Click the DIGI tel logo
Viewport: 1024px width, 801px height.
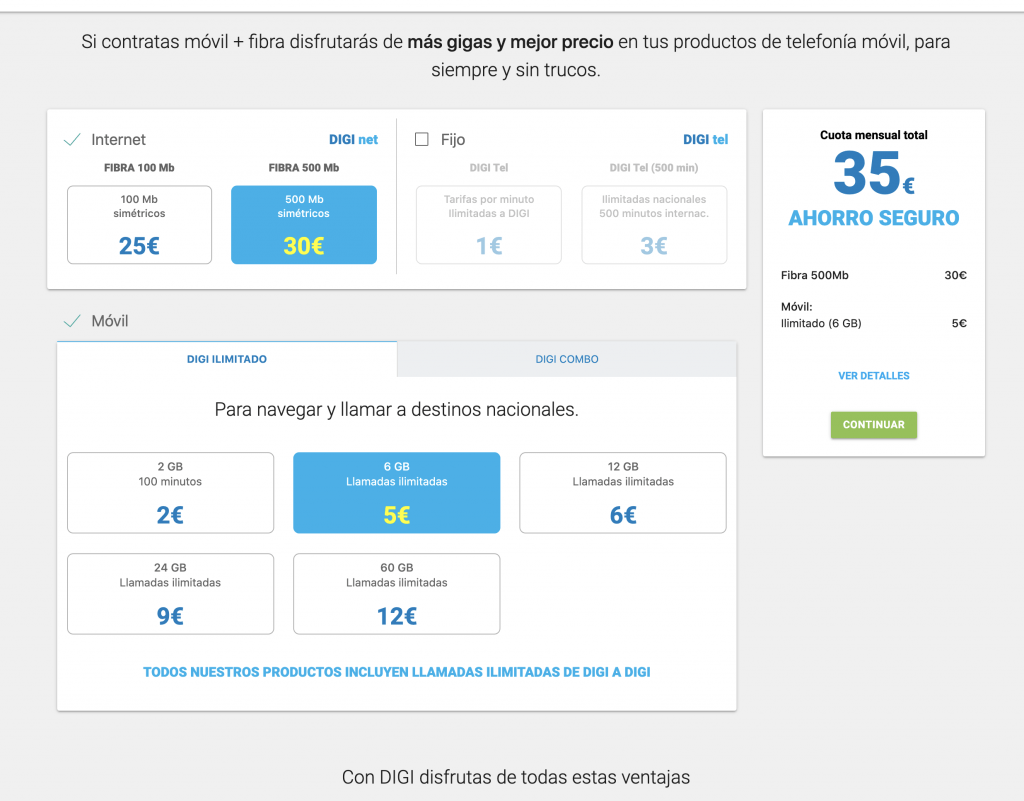[705, 140]
